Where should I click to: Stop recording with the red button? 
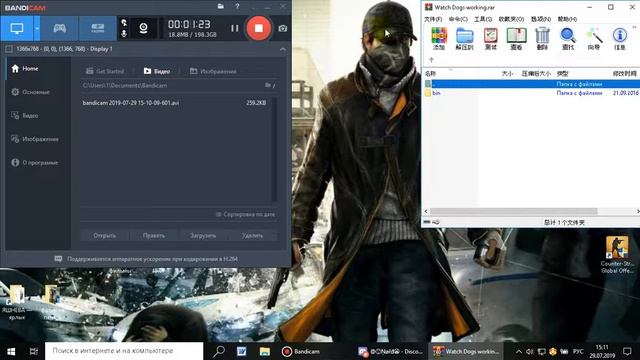point(258,28)
